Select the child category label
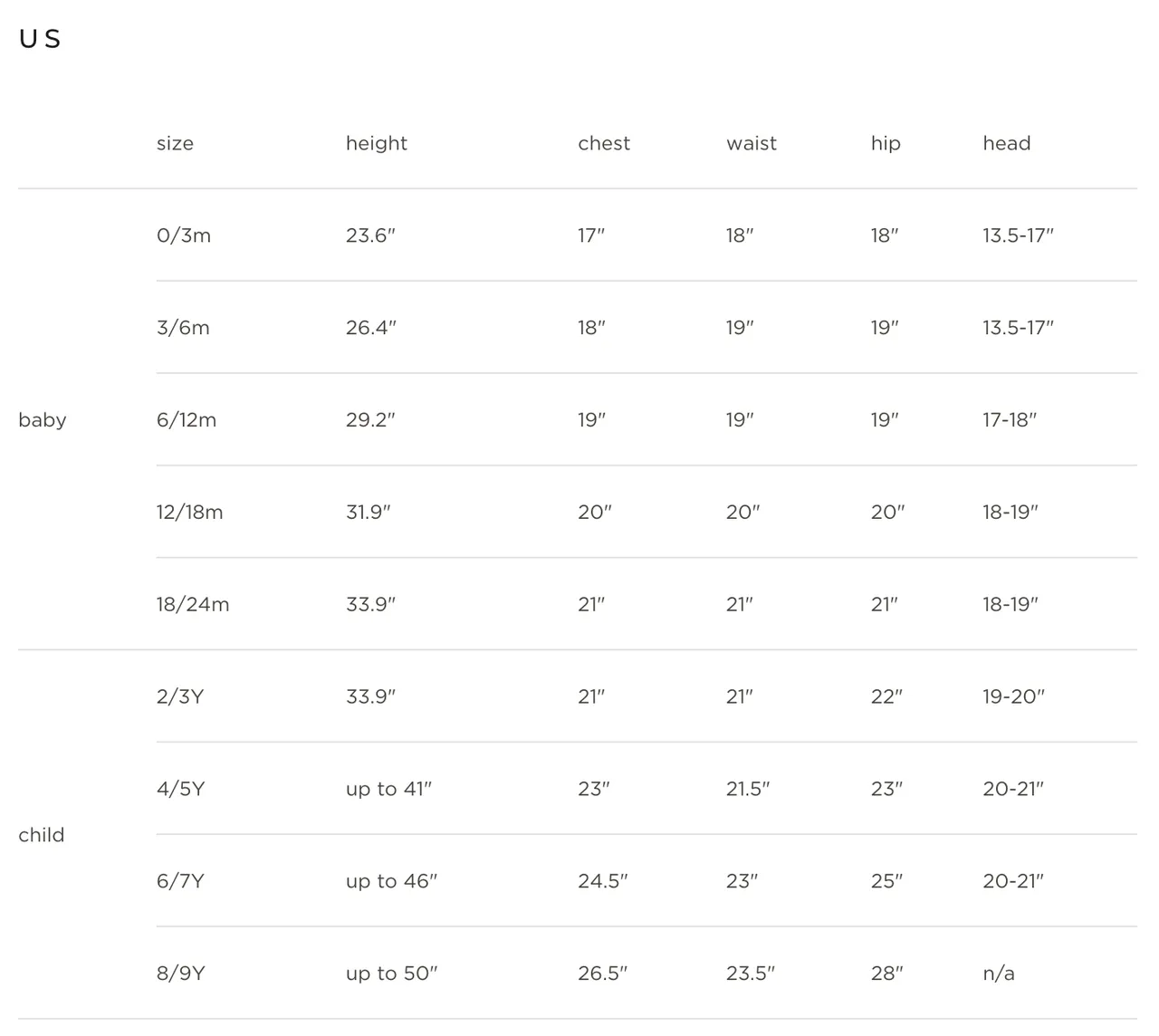 click(x=42, y=835)
